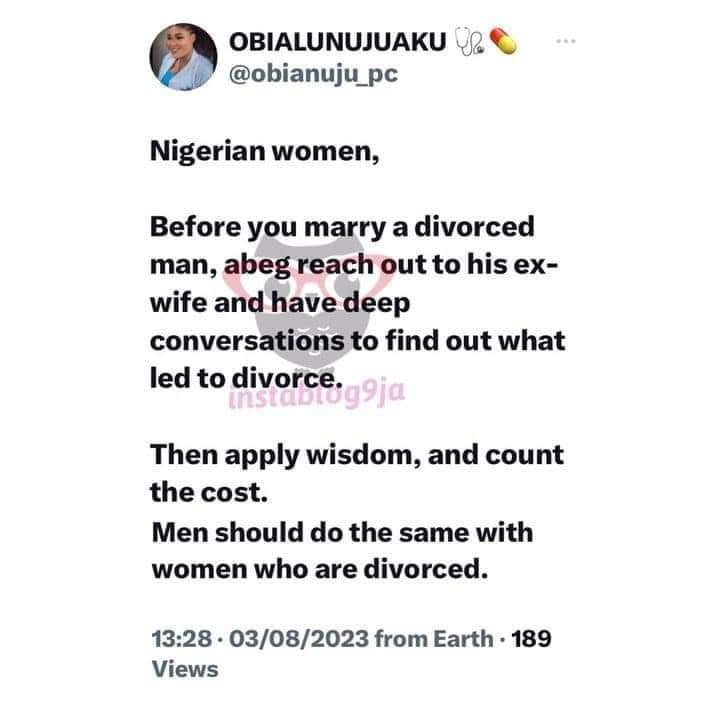720x720 pixels.
Task: Click the 'conversations to find out what' line
Action: coord(358,341)
